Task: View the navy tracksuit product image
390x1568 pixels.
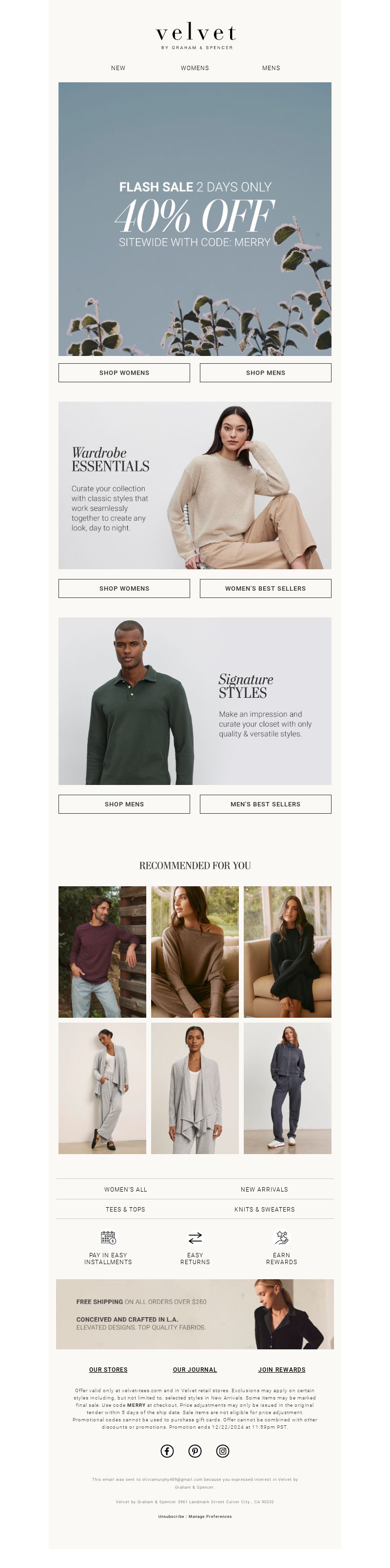Action: pos(288,1088)
